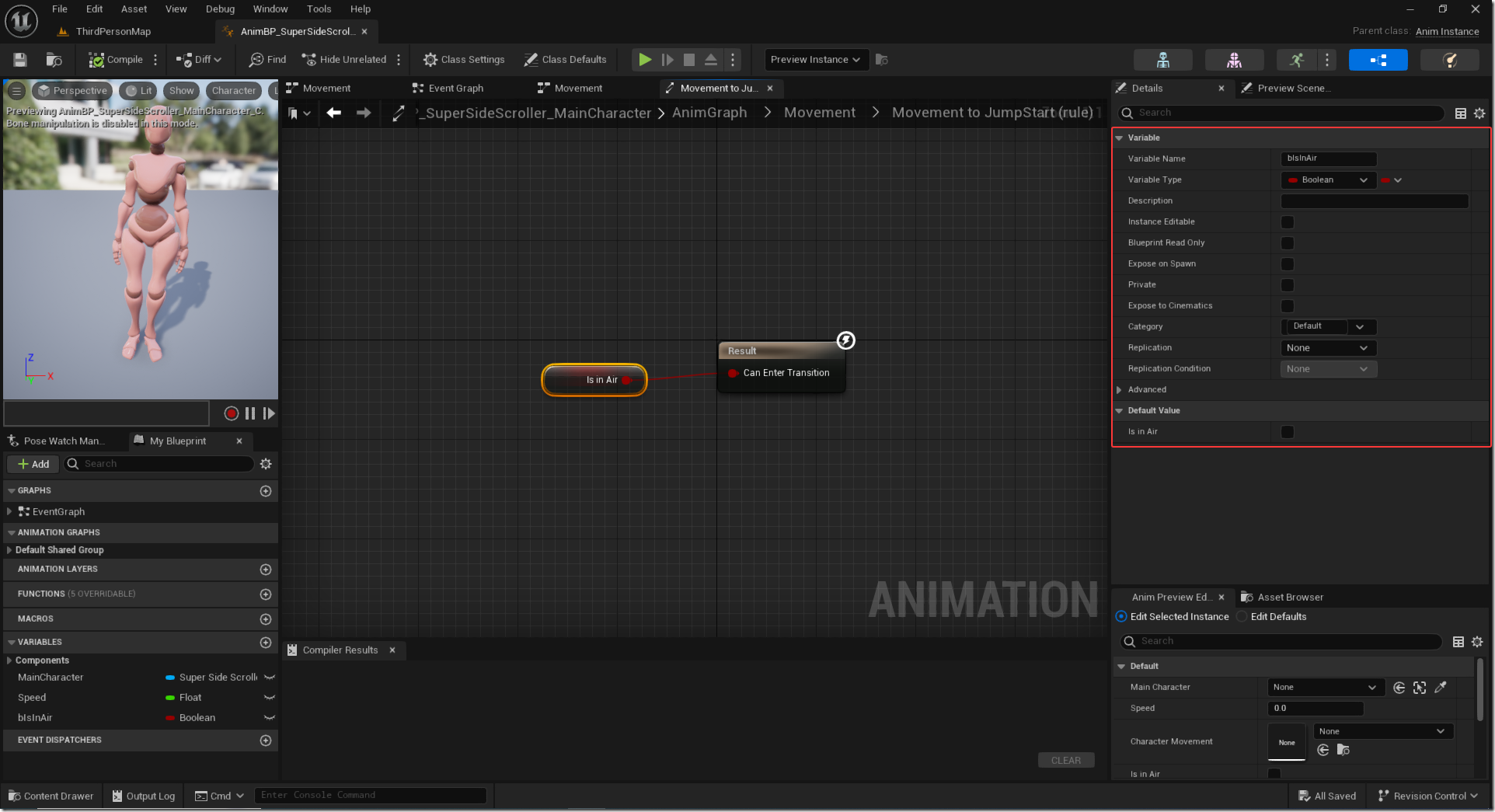Enable Expose to Cinematics
The image size is (1495, 812).
1288,306
